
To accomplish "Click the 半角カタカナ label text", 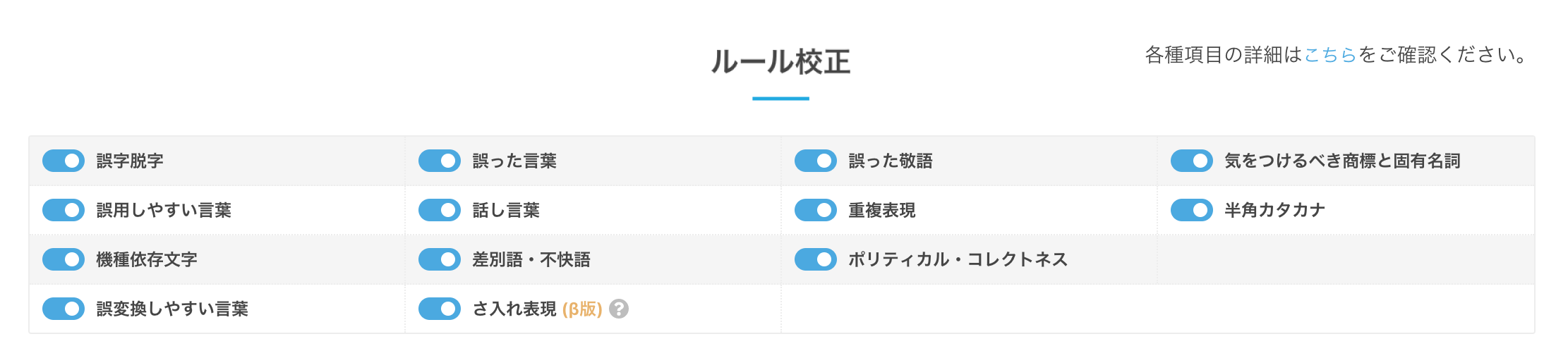I will pyautogui.click(x=1274, y=210).
